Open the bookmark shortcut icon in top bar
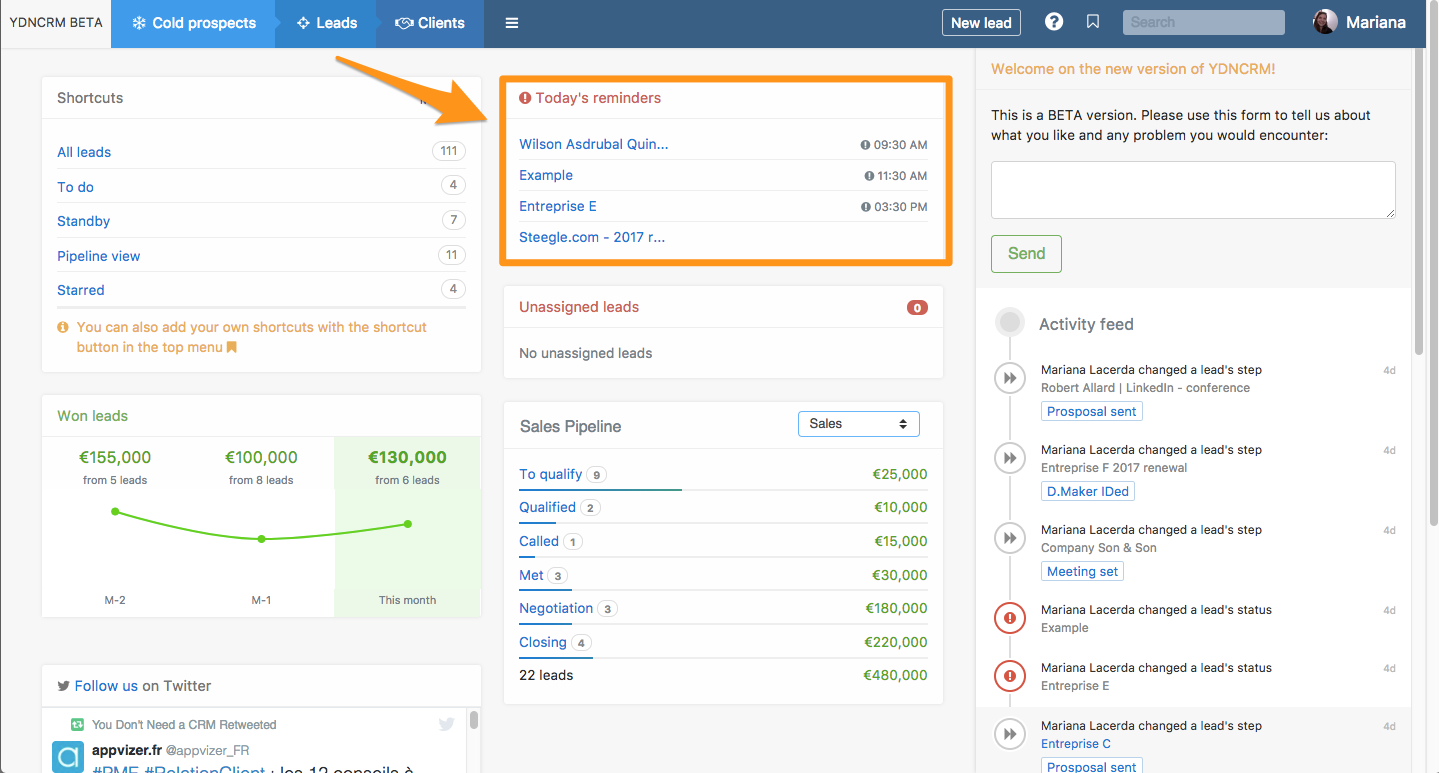Viewport: 1439px width, 773px height. coord(1093,22)
